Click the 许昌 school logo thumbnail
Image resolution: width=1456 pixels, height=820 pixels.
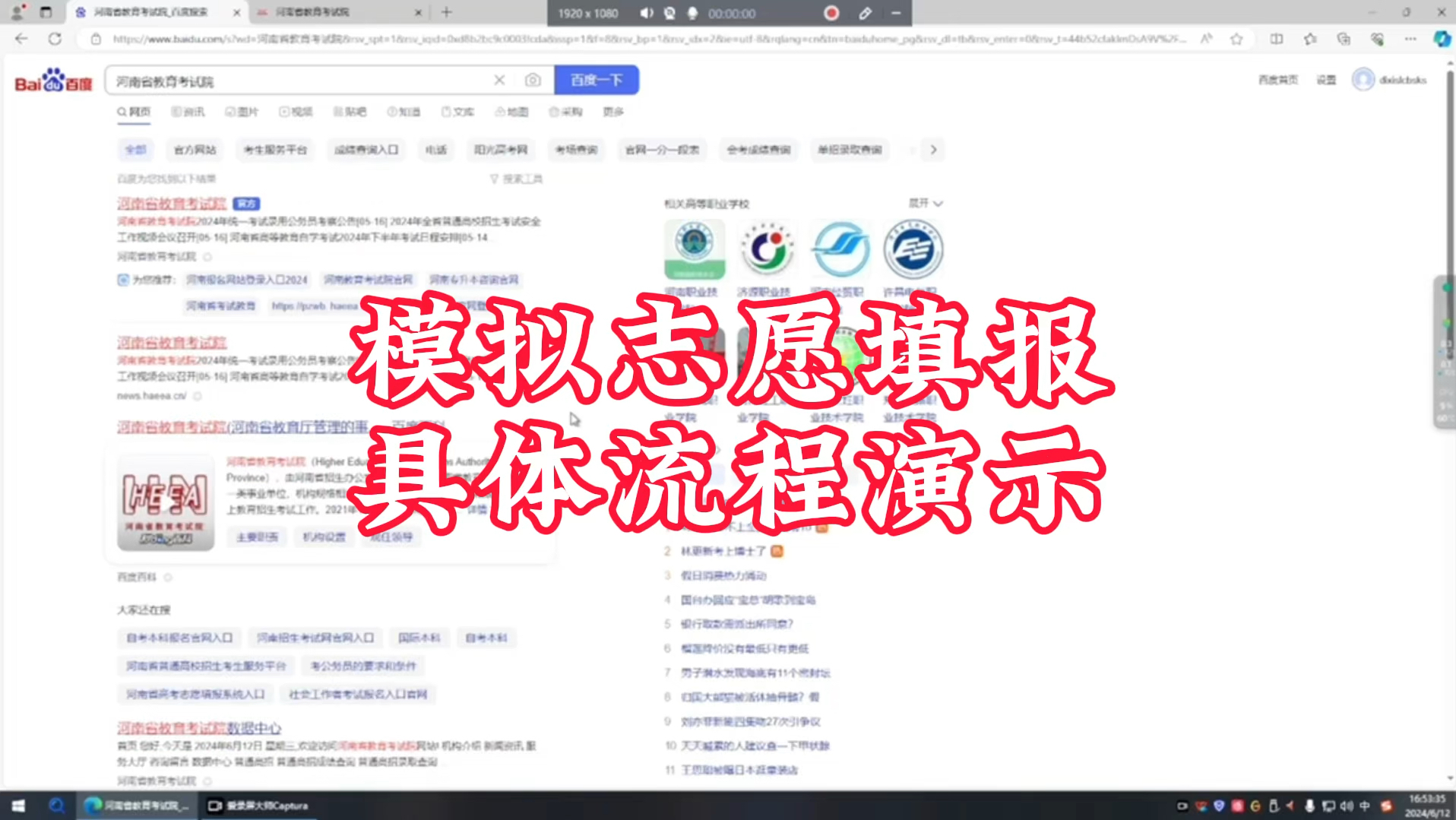click(913, 249)
